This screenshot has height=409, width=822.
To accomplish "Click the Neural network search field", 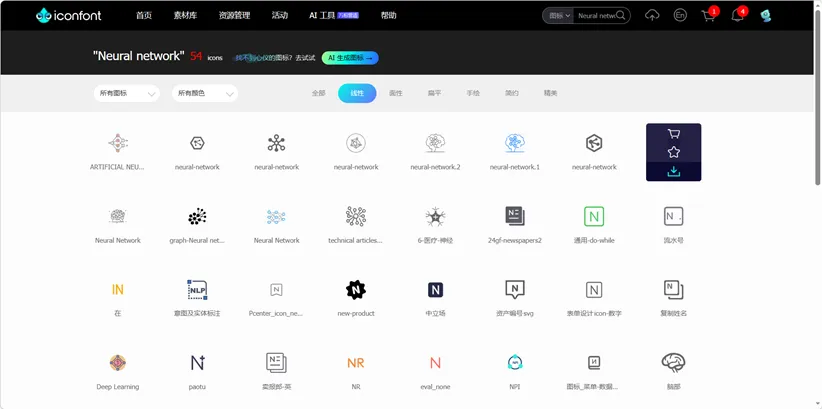I will pos(596,16).
